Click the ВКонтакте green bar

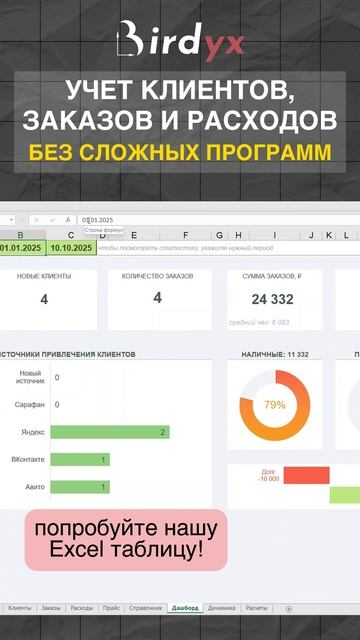(x=80, y=460)
